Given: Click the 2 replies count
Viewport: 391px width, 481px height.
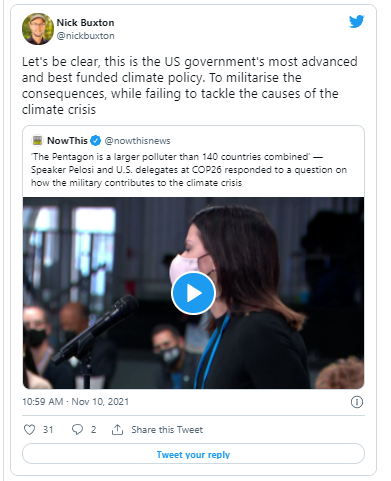Looking at the screenshot, I should [x=93, y=430].
